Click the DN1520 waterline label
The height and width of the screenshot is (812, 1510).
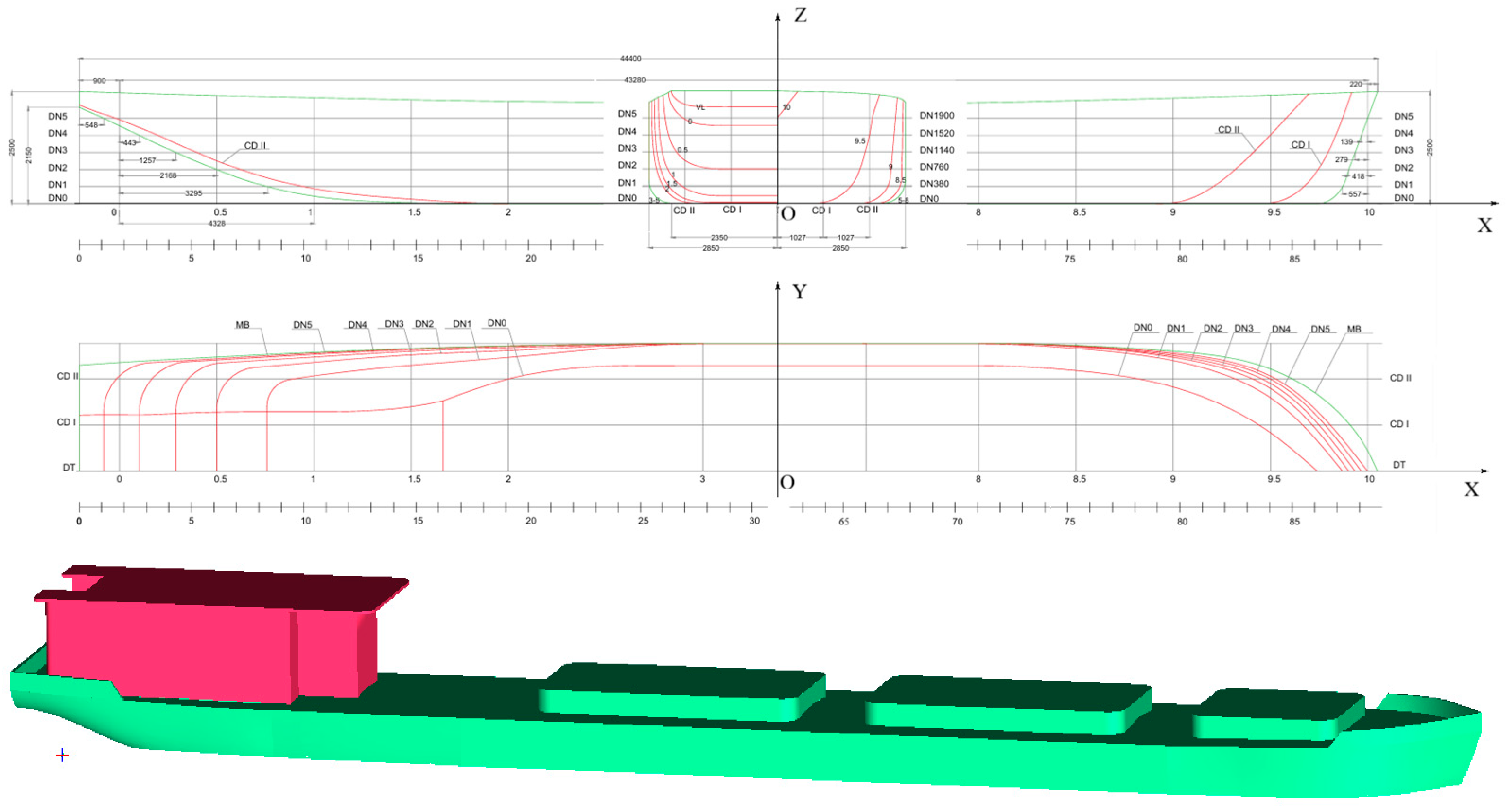(x=936, y=133)
